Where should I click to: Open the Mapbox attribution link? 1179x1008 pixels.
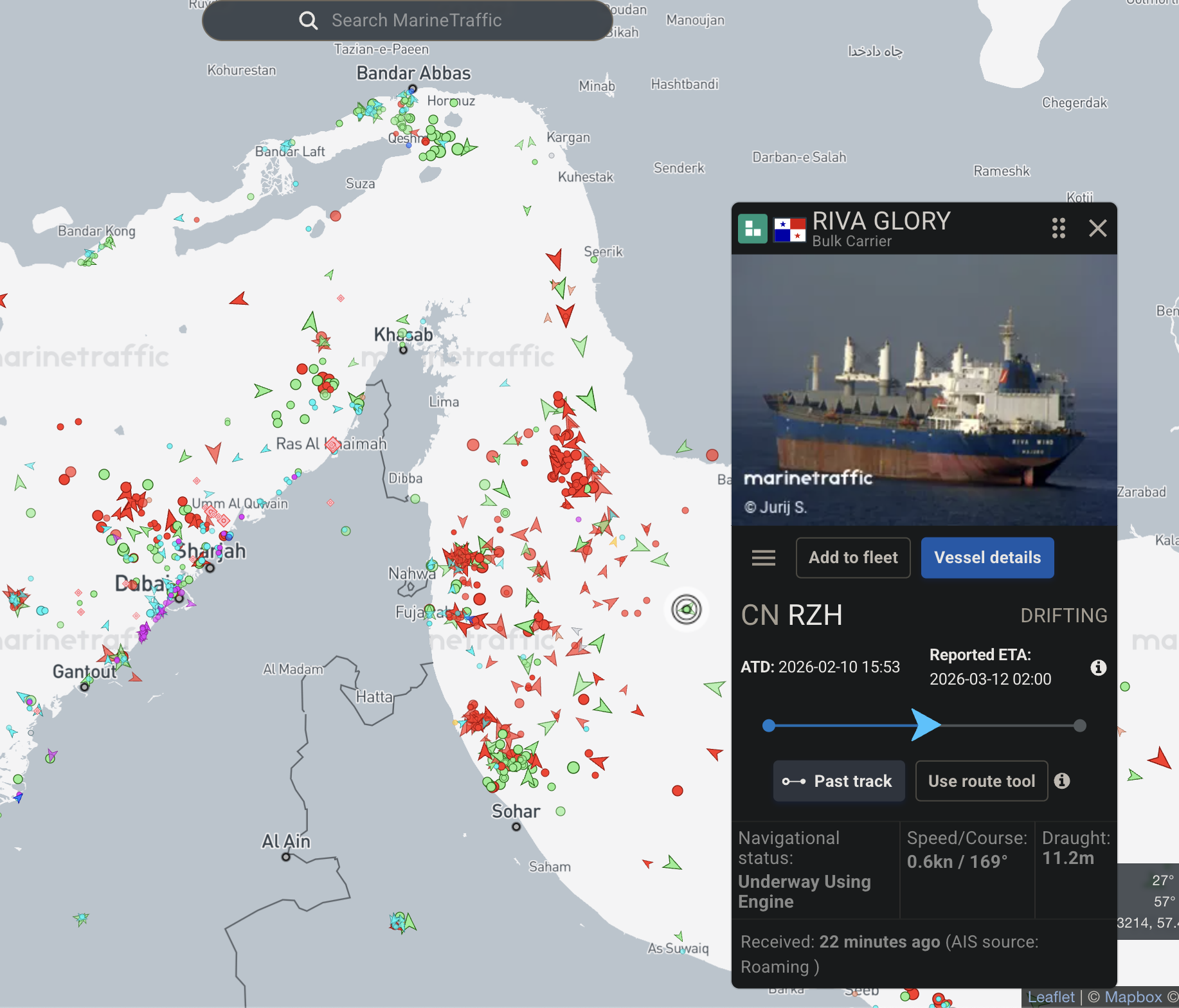click(1133, 997)
